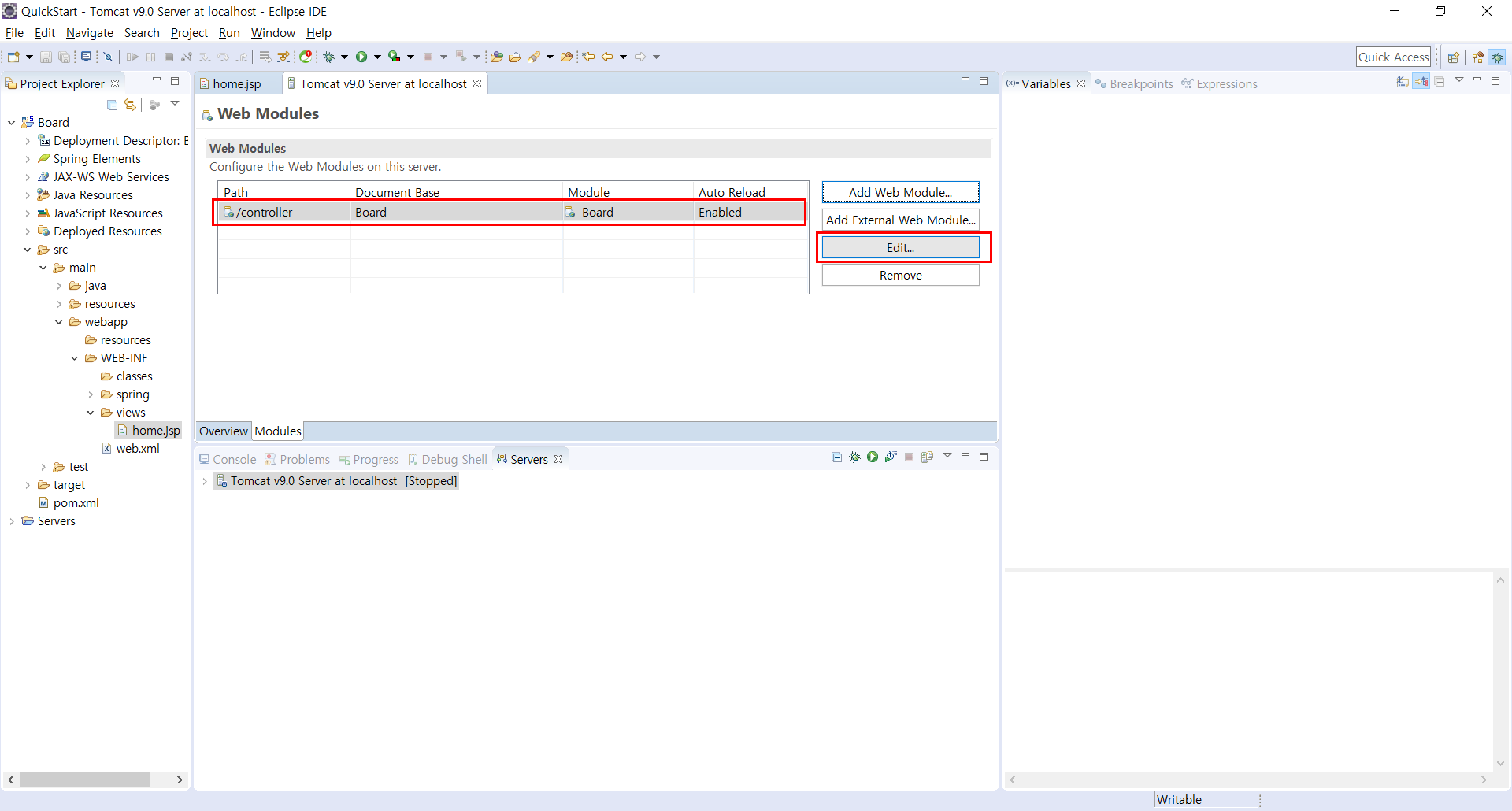Select pom.xml in Project Explorer
Screen dimensions: 1512x811
pyautogui.click(x=69, y=503)
